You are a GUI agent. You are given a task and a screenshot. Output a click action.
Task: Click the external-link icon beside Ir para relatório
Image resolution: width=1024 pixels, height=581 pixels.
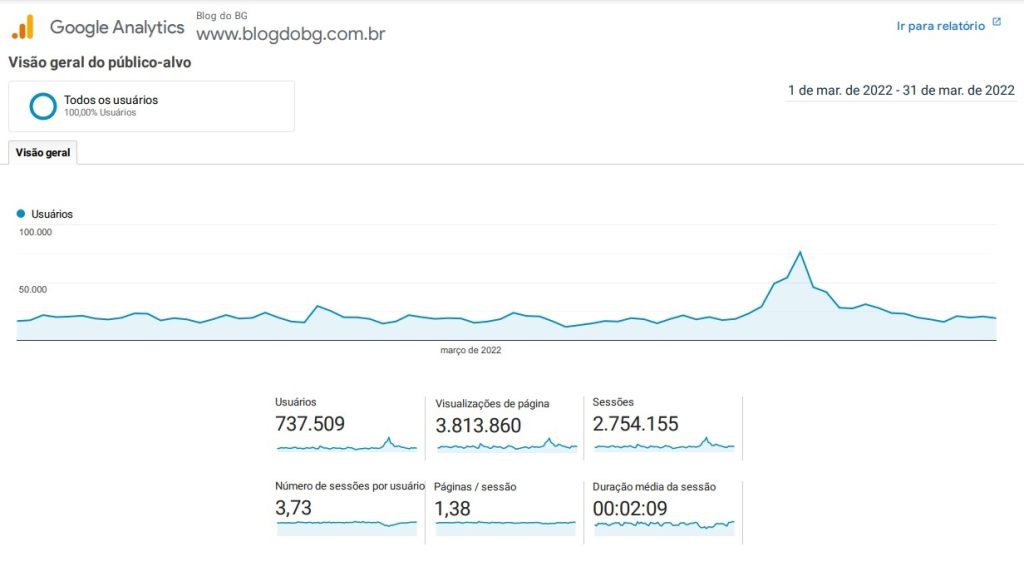(x=997, y=22)
